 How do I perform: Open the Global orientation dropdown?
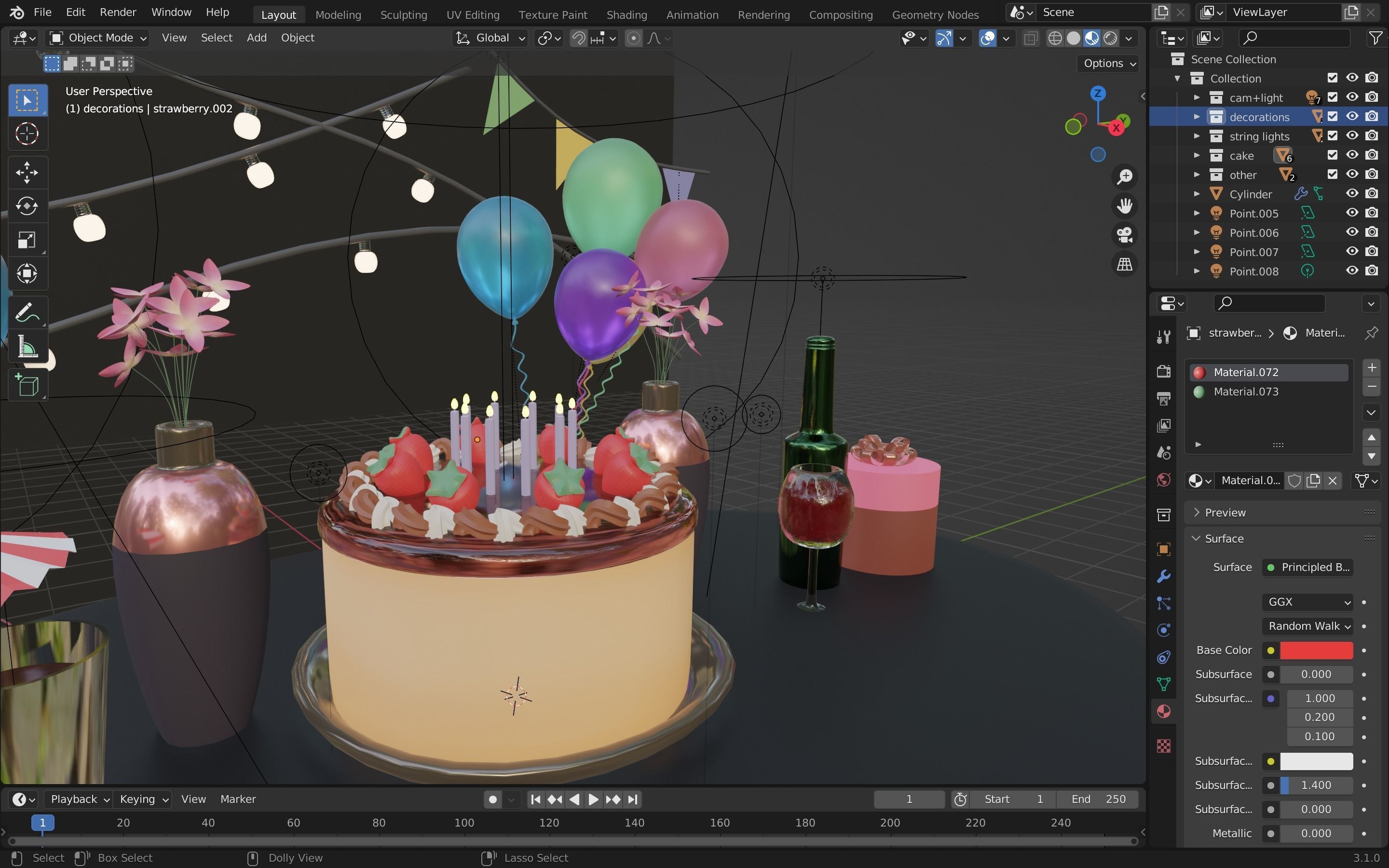pos(490,38)
